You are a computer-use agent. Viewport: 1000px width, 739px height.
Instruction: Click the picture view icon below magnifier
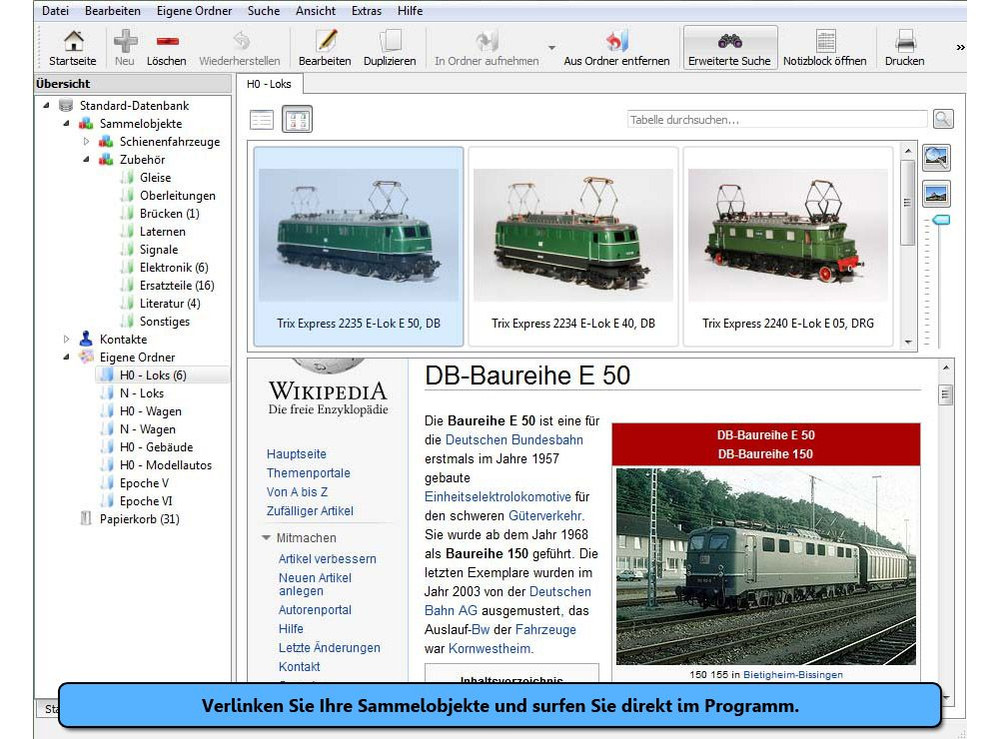point(936,194)
